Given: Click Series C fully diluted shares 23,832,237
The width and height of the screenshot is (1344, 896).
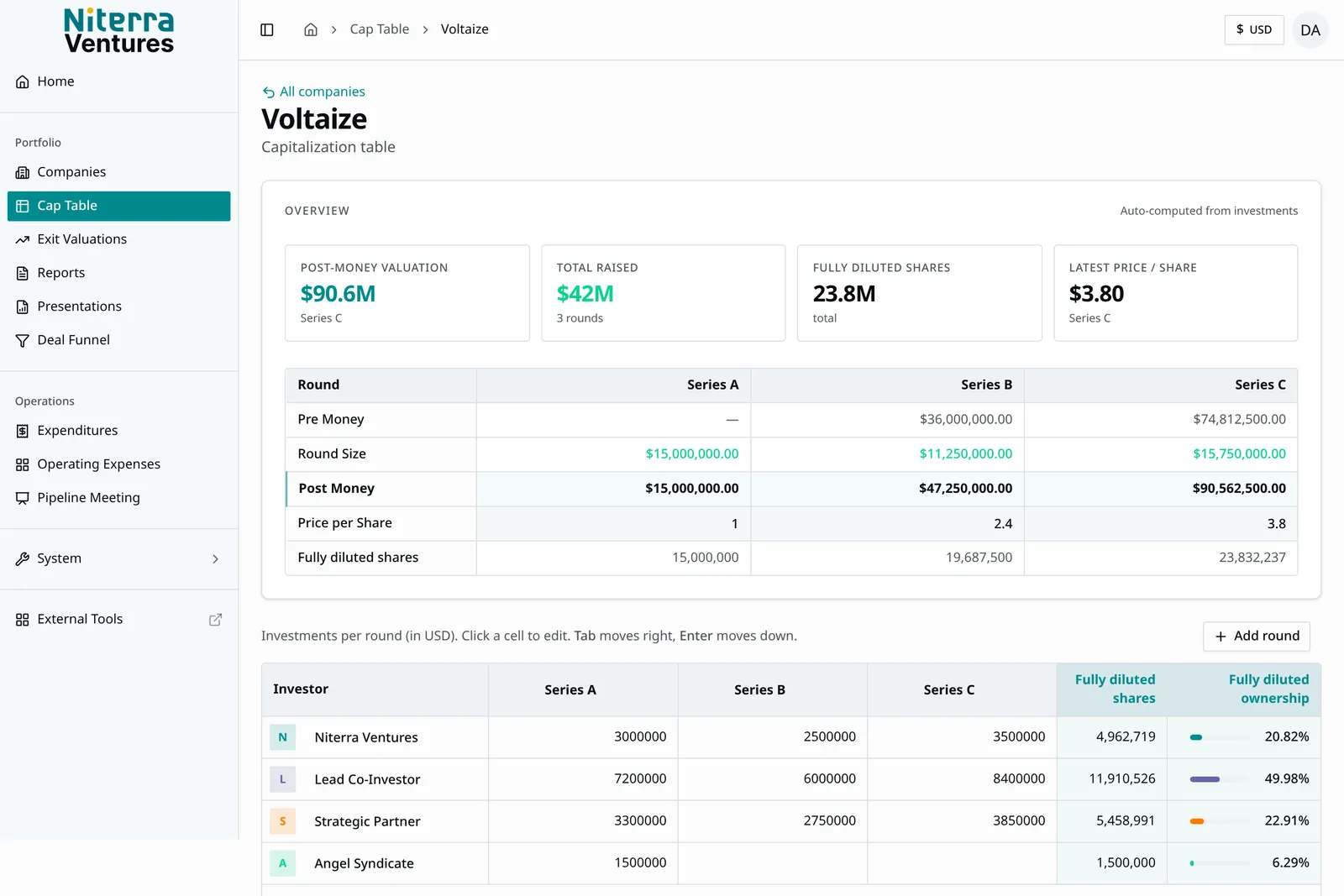Looking at the screenshot, I should click(1252, 558).
